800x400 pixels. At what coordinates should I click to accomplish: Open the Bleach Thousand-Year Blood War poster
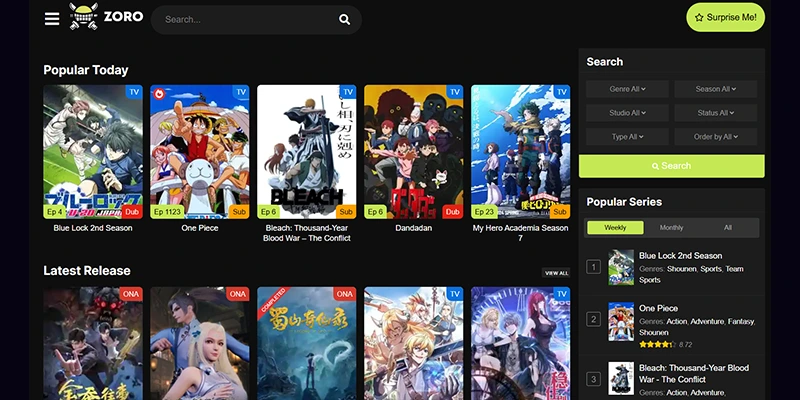click(x=307, y=152)
